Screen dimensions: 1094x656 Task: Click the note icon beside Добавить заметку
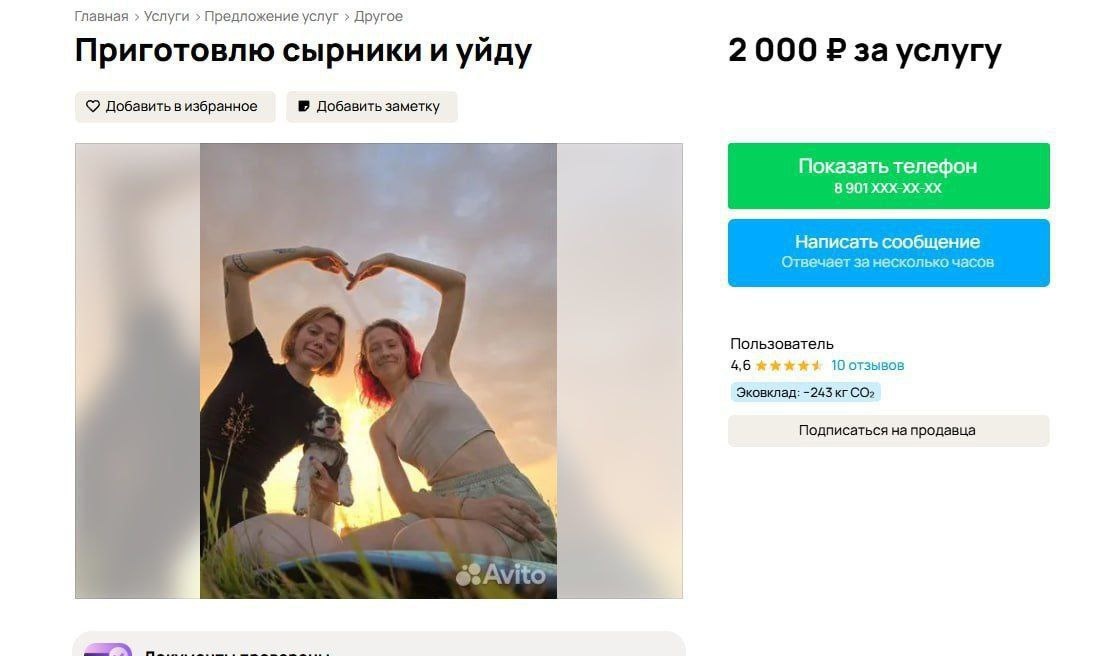pos(304,106)
